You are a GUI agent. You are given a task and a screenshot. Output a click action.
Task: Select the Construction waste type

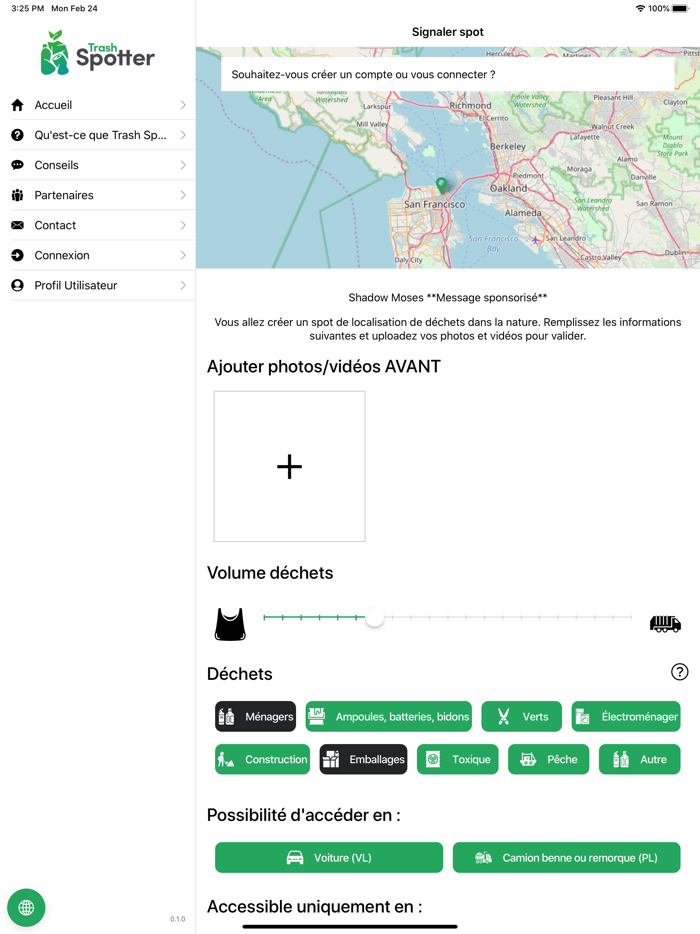pyautogui.click(x=263, y=759)
